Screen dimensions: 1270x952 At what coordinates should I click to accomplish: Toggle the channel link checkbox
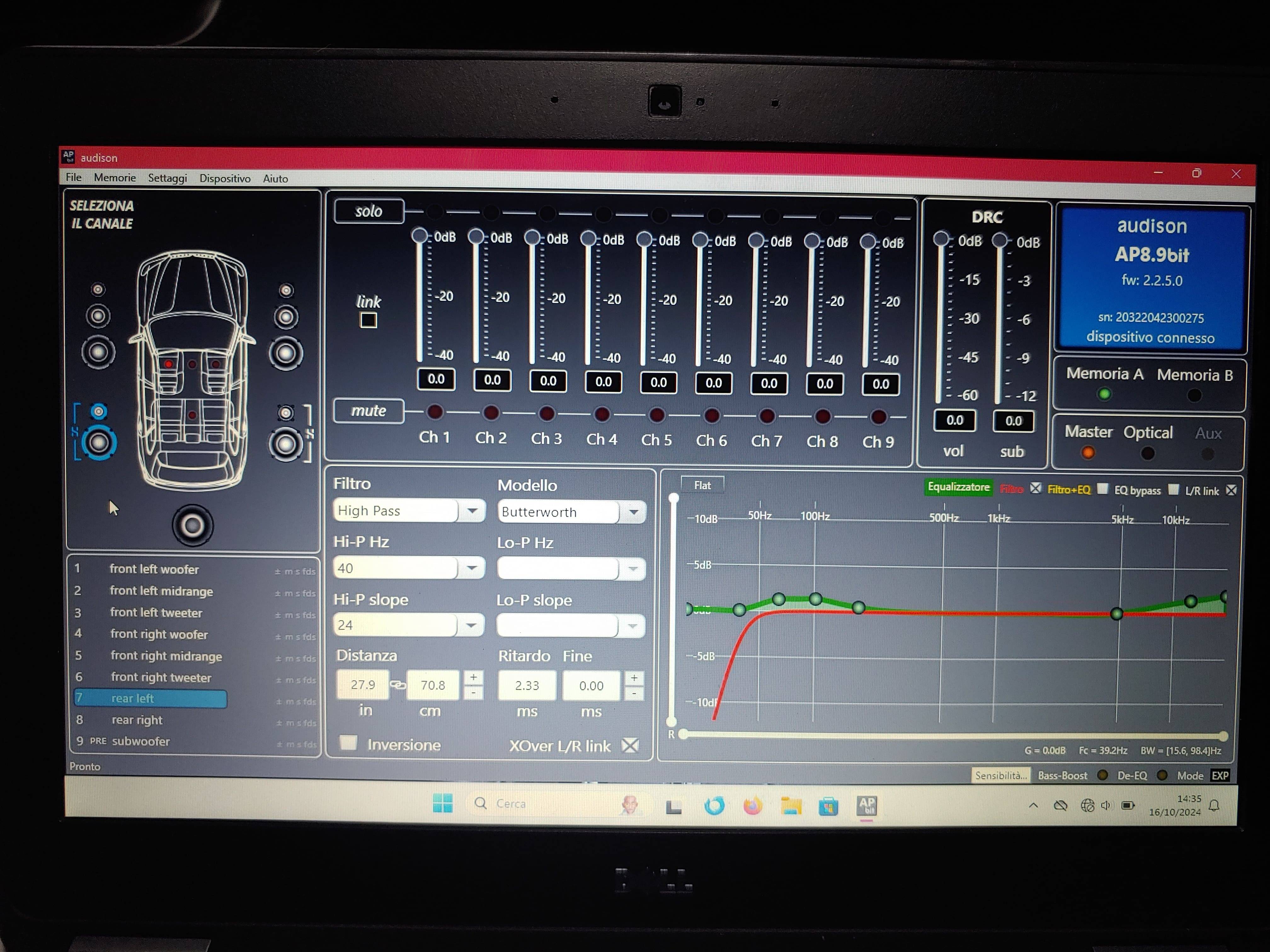[369, 320]
